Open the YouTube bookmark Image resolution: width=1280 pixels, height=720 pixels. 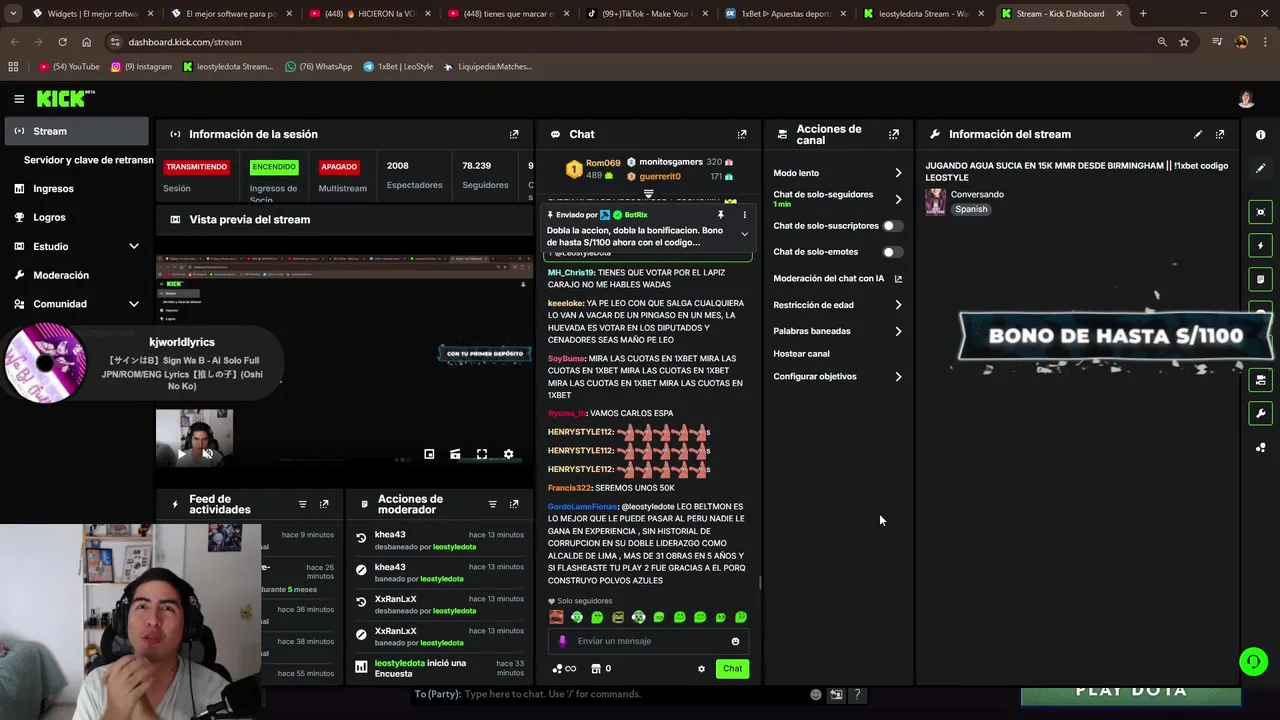(x=70, y=67)
